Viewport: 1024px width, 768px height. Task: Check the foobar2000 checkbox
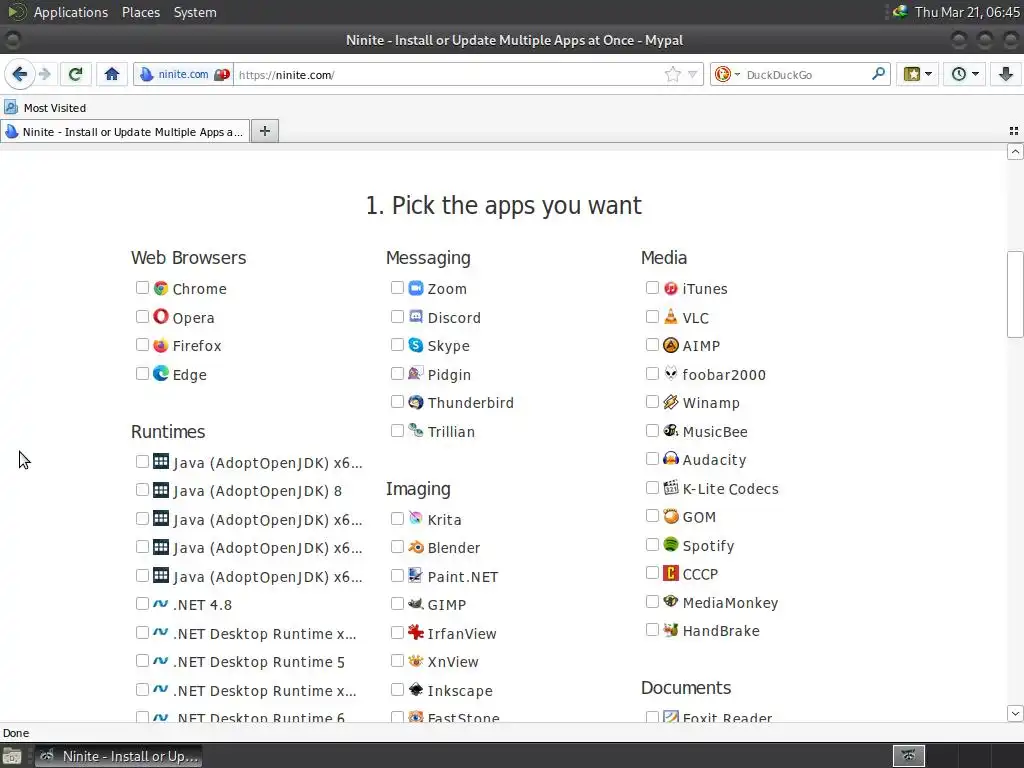pos(652,373)
